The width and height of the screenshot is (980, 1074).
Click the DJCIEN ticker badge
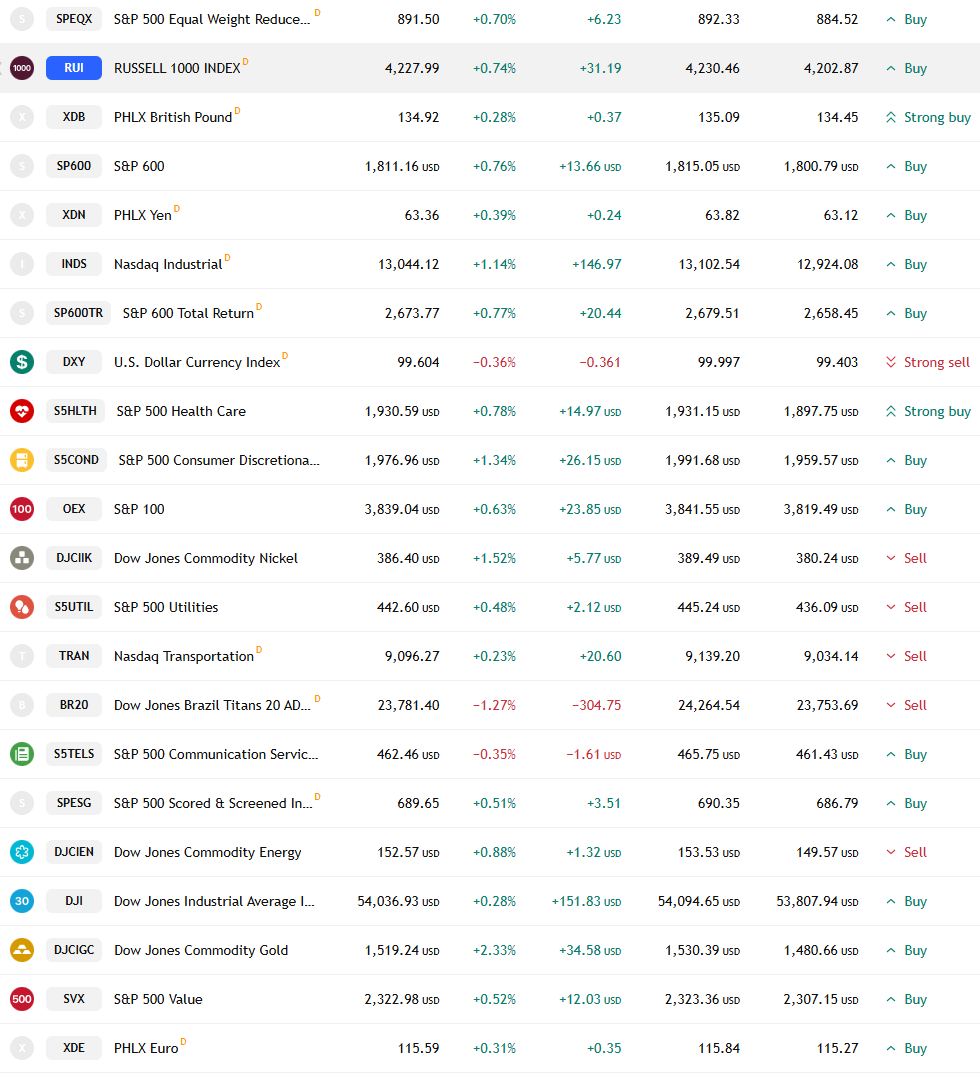click(x=74, y=852)
